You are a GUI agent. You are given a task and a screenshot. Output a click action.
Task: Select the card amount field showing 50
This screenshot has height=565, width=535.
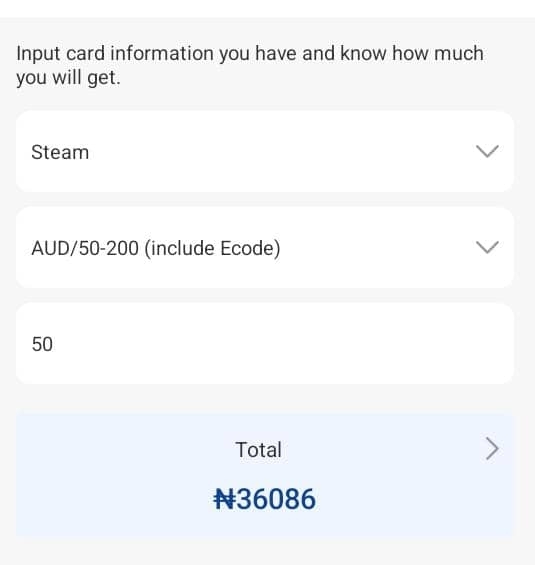click(265, 343)
